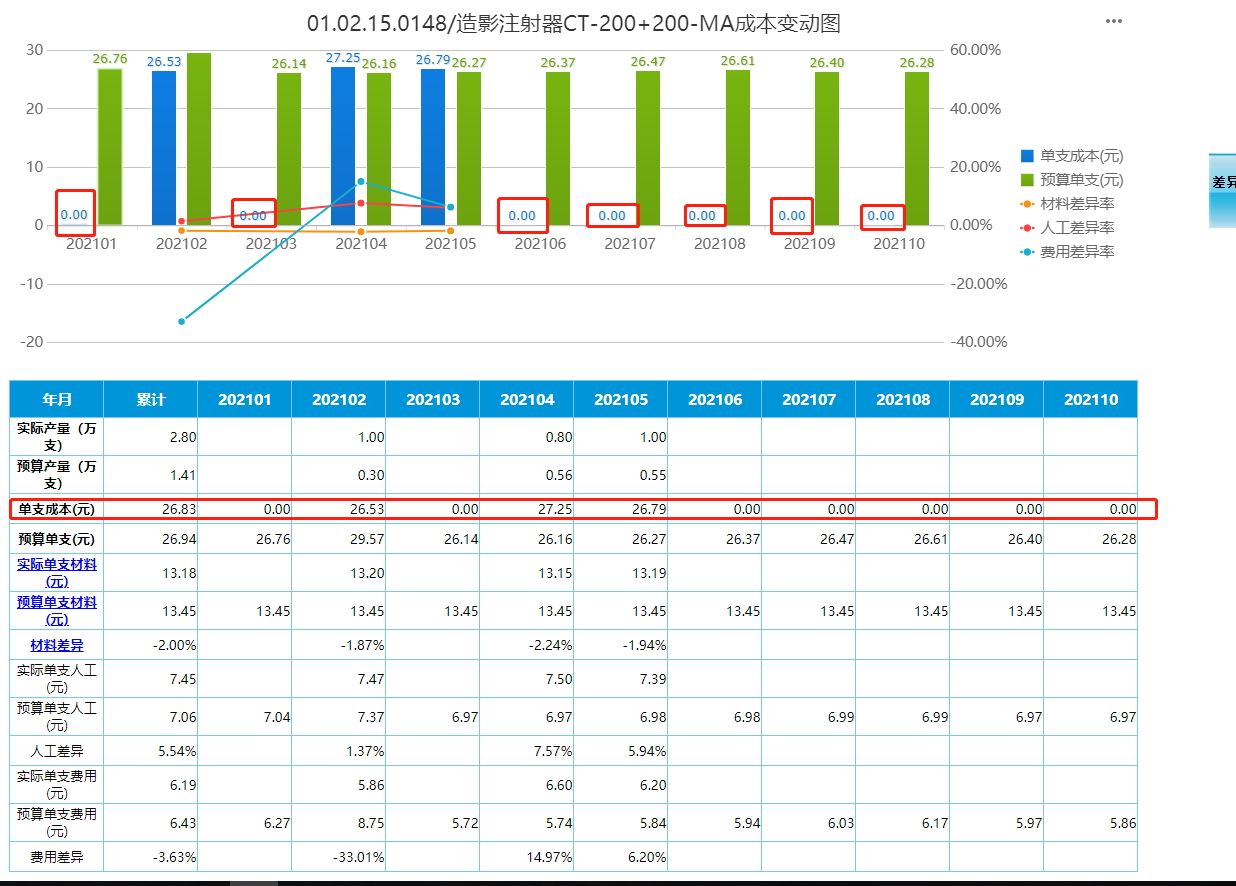This screenshot has height=886, width=1236.
Task: Toggle the 费用差异率 legend entry
Action: [x=1067, y=252]
